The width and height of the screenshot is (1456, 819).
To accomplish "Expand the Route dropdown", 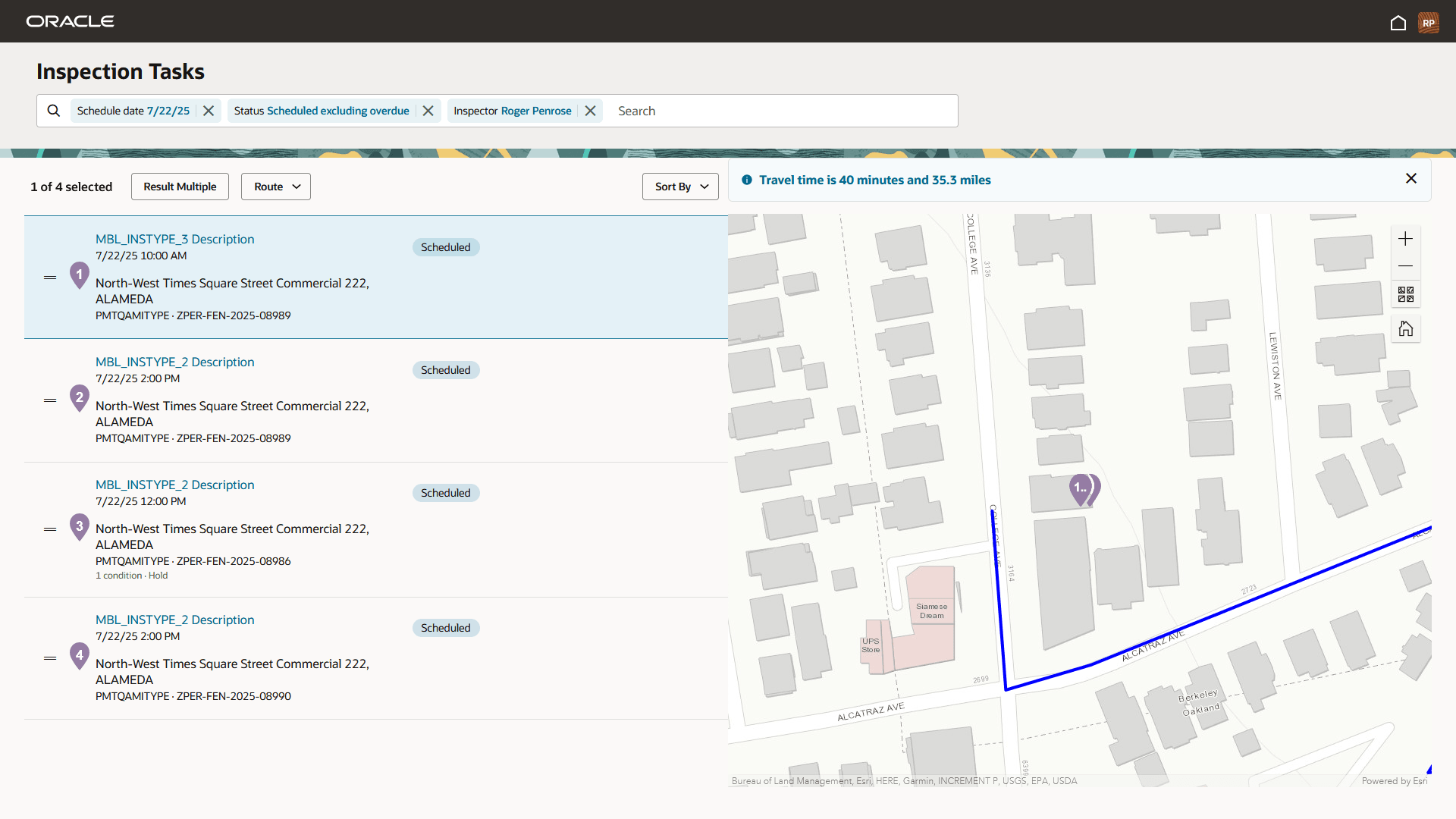I will click(276, 187).
